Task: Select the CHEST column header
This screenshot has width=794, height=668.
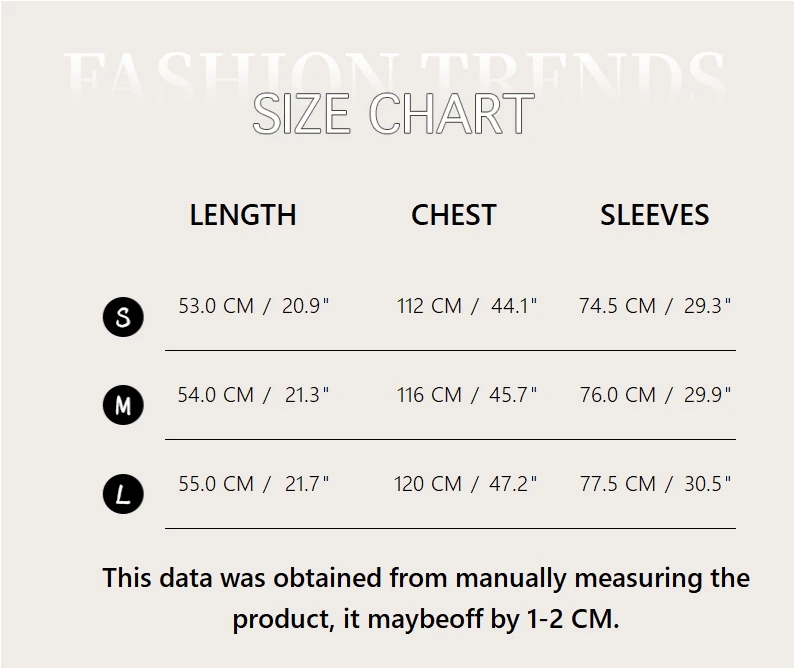Action: [453, 215]
